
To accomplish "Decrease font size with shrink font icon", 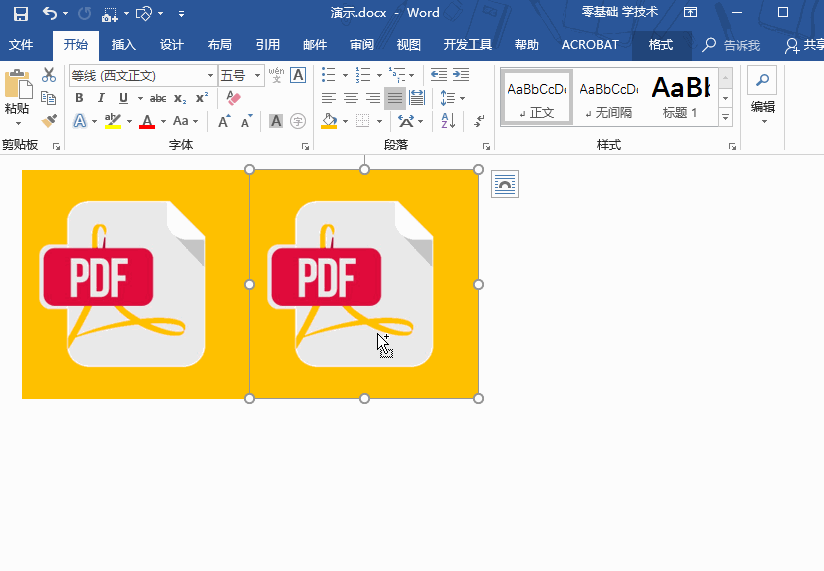I will point(246,121).
